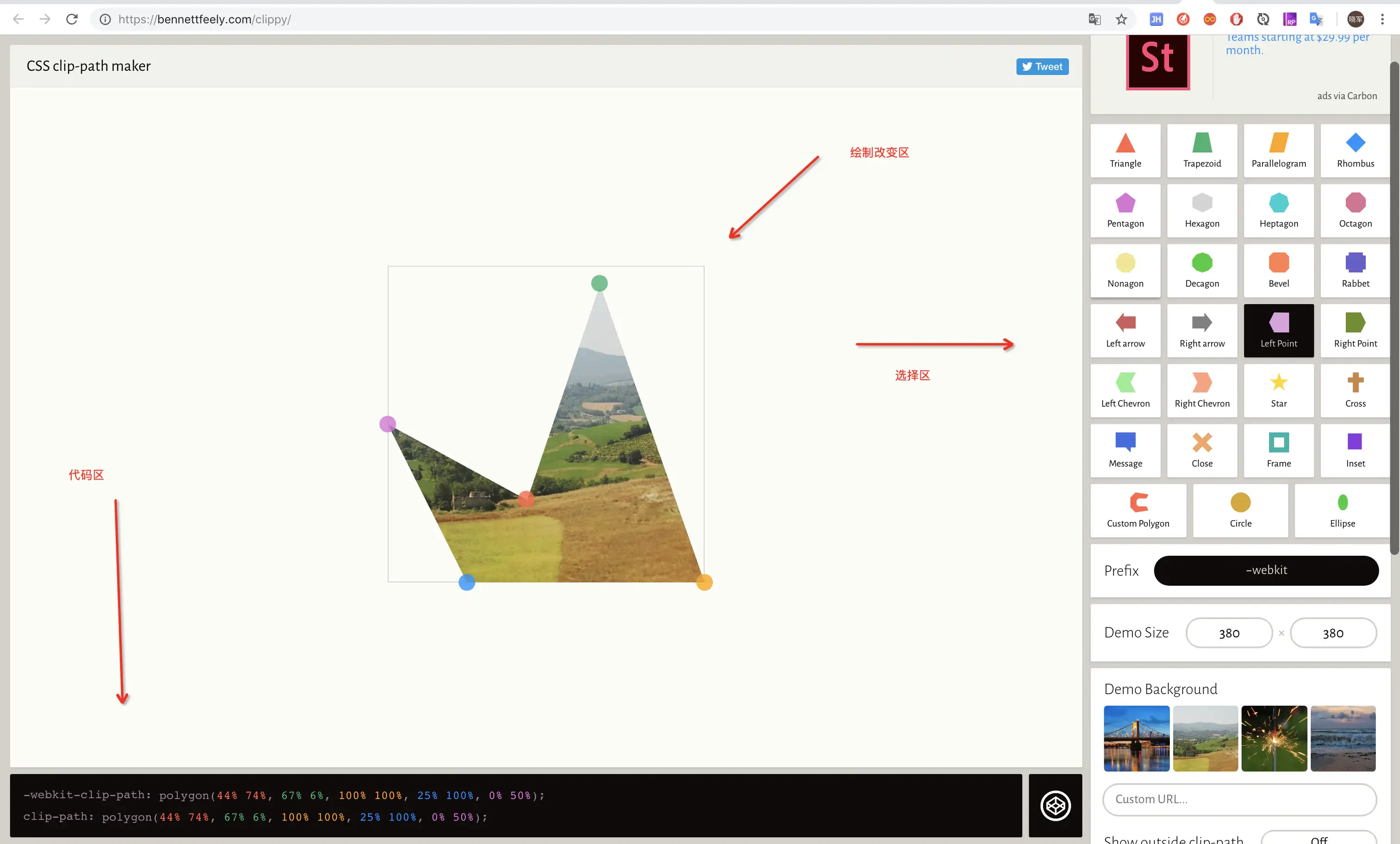
Task: Toggle the -webkit prefix switch
Action: tap(1266, 570)
